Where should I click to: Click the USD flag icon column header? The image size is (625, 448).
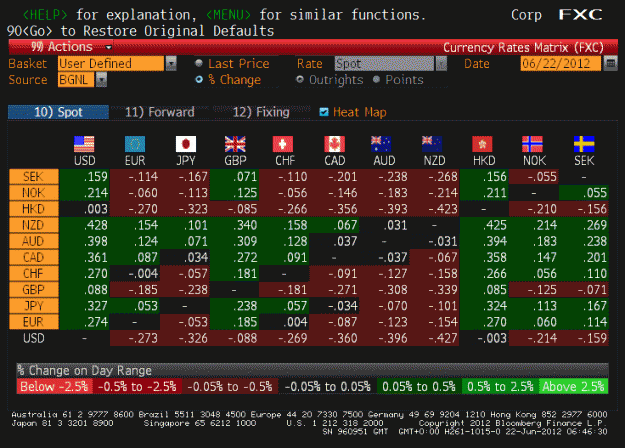click(x=84, y=144)
